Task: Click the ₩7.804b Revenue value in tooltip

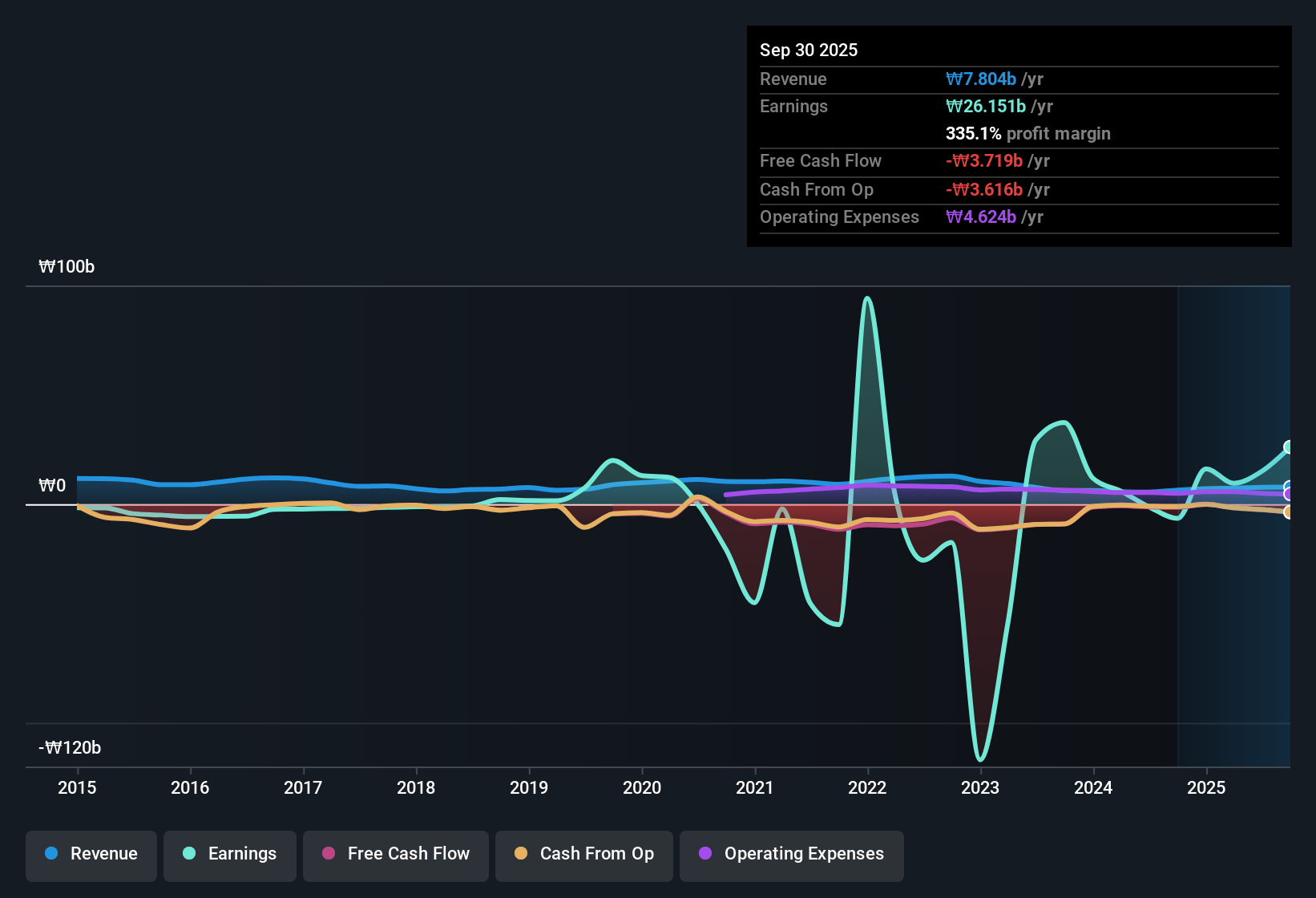Action: pyautogui.click(x=981, y=79)
